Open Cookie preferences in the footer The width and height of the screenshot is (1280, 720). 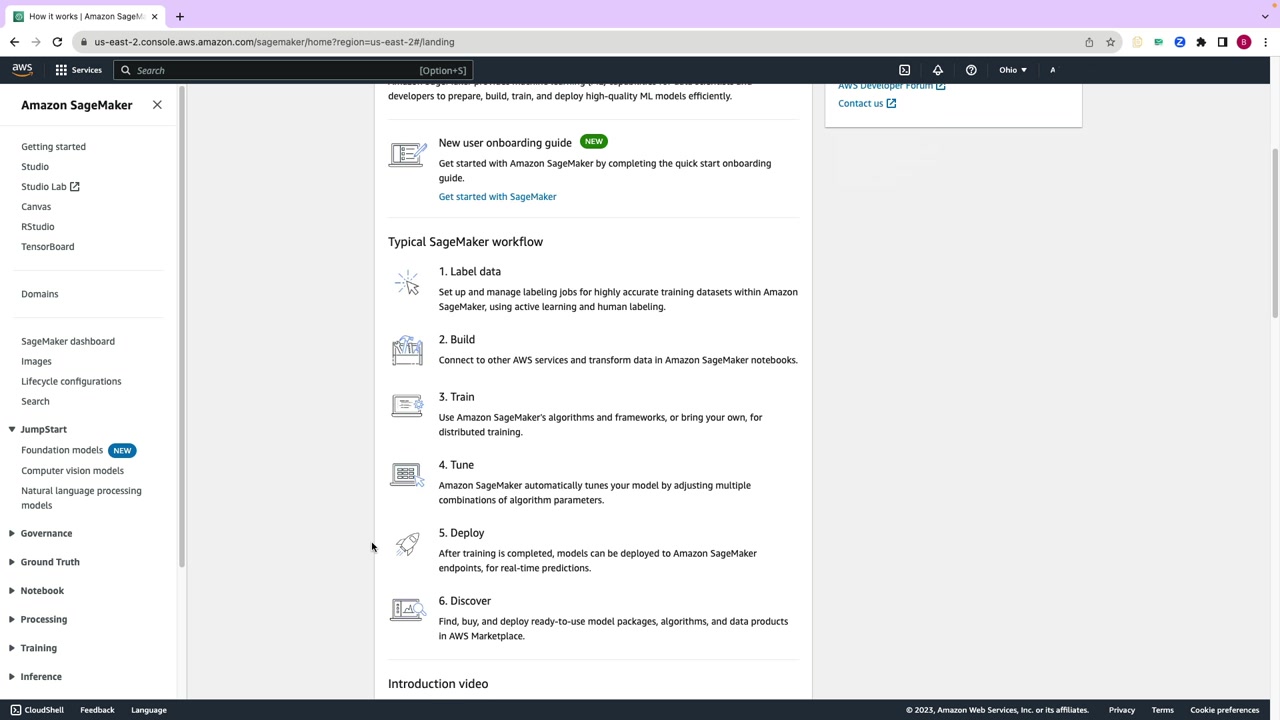1224,710
